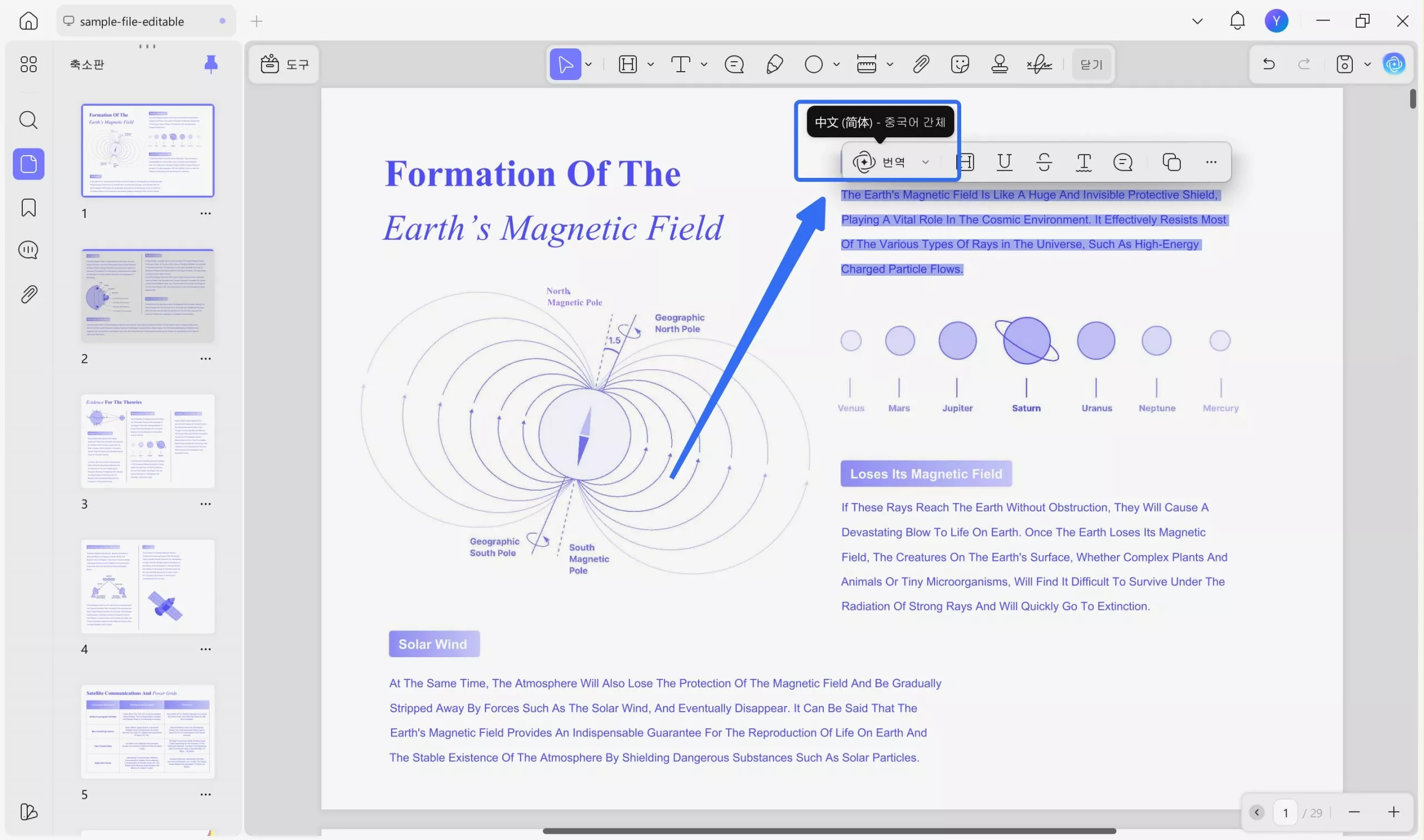
Task: Click the save file icon
Action: pyautogui.click(x=1344, y=64)
